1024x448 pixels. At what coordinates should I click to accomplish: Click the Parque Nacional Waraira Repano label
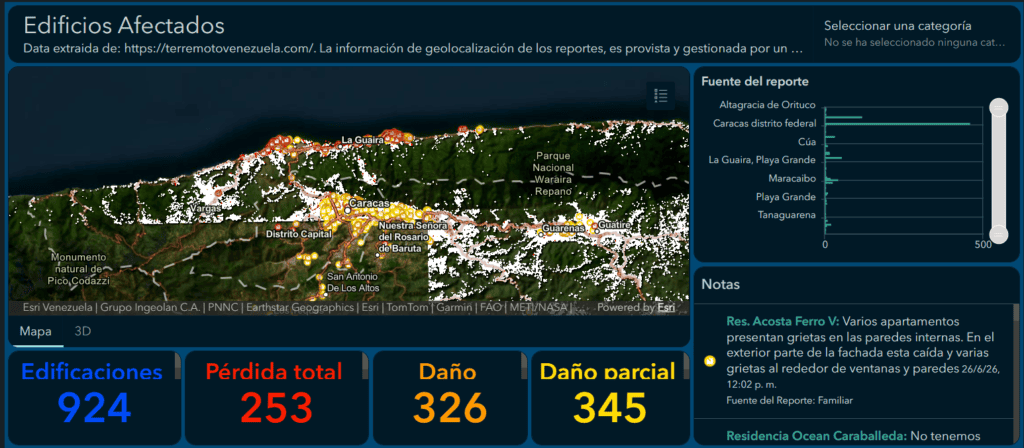coord(554,174)
